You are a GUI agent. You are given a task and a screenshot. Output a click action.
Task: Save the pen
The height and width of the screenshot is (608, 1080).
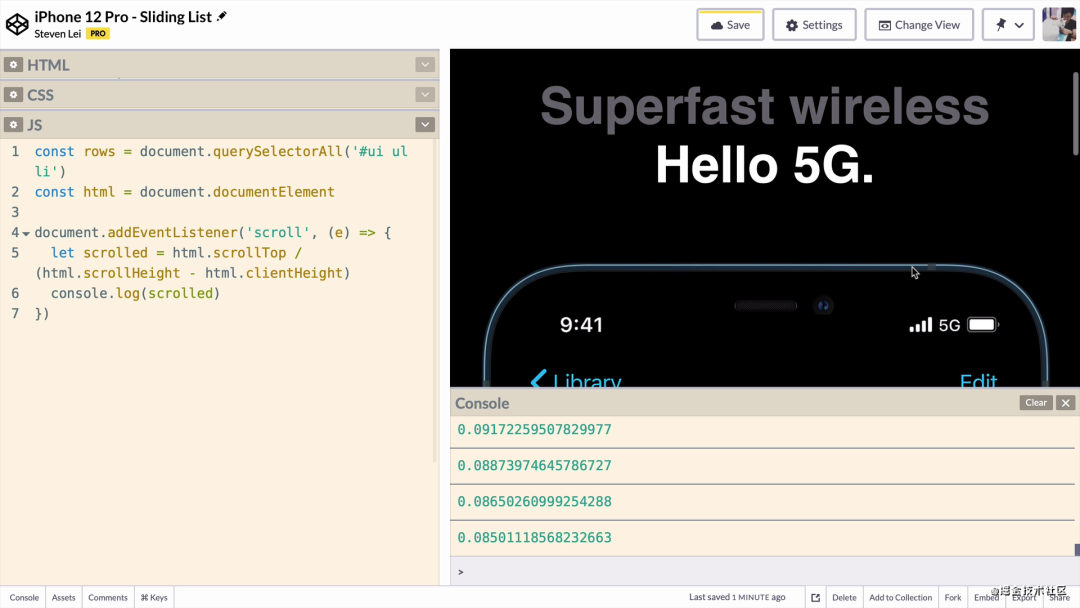coord(730,25)
